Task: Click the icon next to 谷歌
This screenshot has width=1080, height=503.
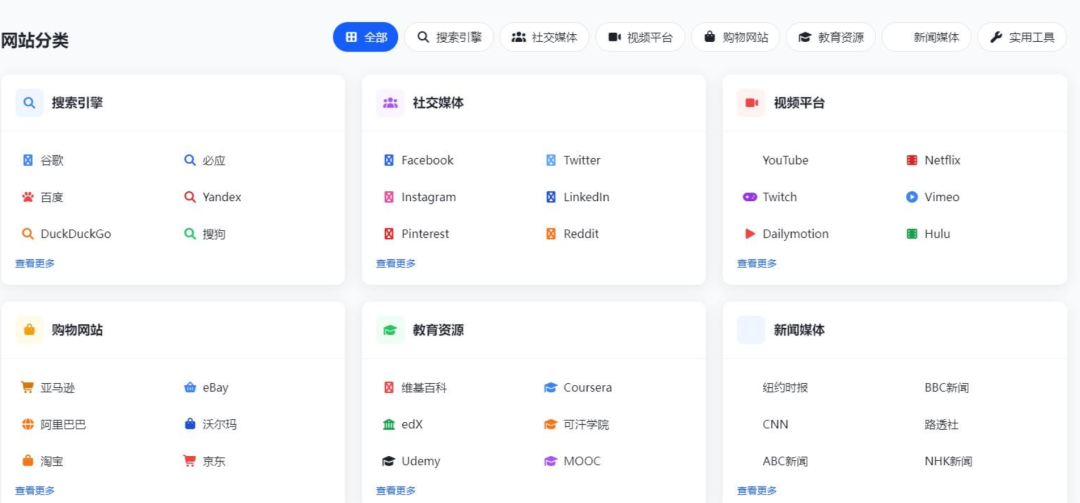Action: [28, 161]
